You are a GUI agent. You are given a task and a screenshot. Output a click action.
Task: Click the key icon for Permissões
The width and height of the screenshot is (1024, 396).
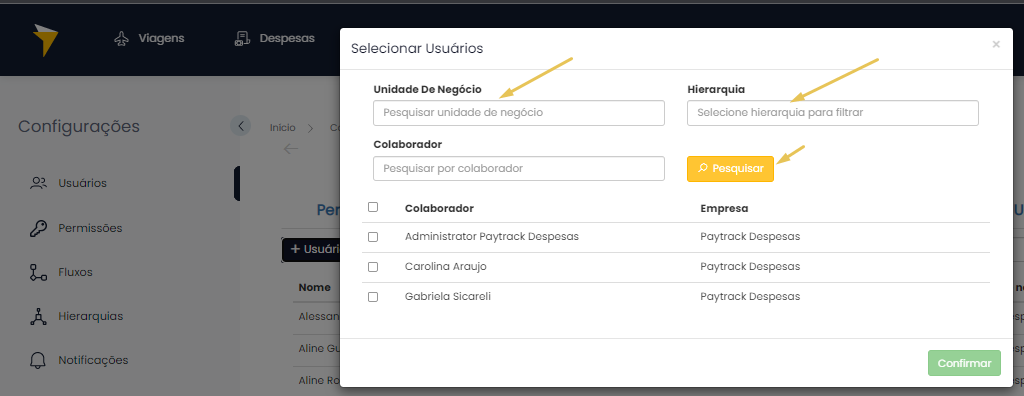39,228
